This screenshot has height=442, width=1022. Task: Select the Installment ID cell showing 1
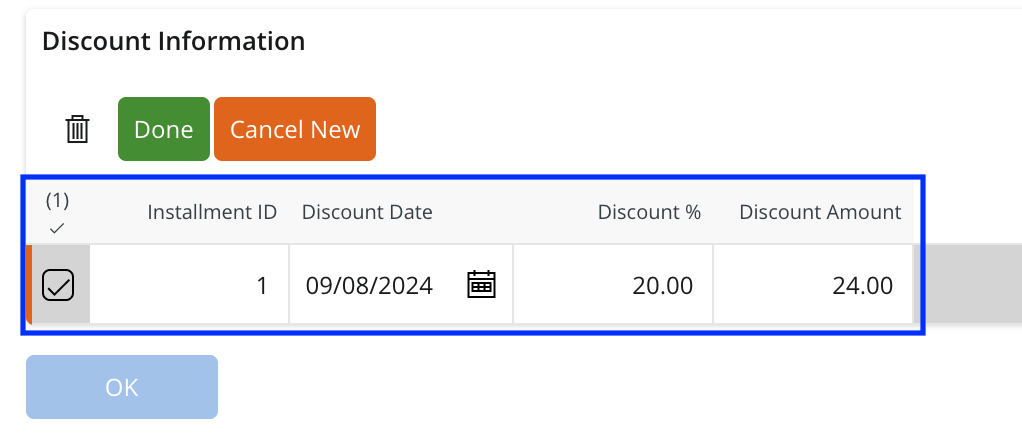(190, 286)
